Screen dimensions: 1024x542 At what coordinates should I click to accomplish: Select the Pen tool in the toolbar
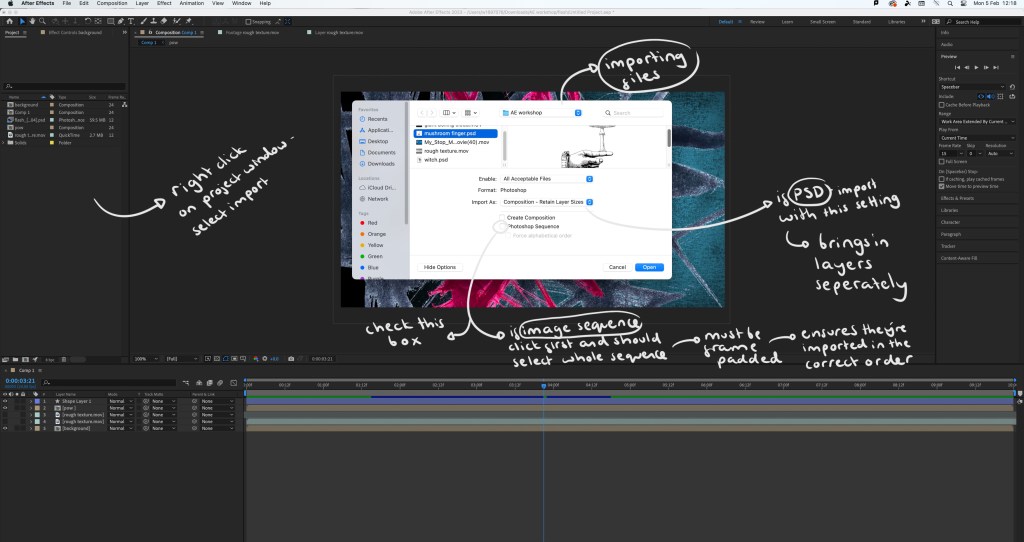pyautogui.click(x=120, y=20)
